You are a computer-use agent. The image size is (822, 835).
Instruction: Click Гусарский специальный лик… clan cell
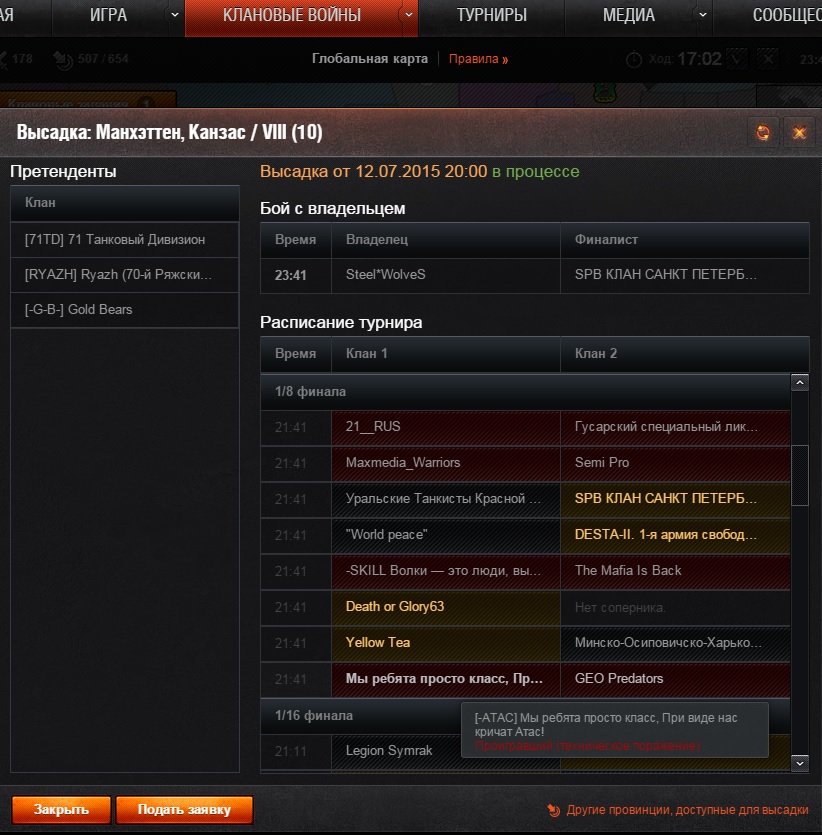[675, 427]
